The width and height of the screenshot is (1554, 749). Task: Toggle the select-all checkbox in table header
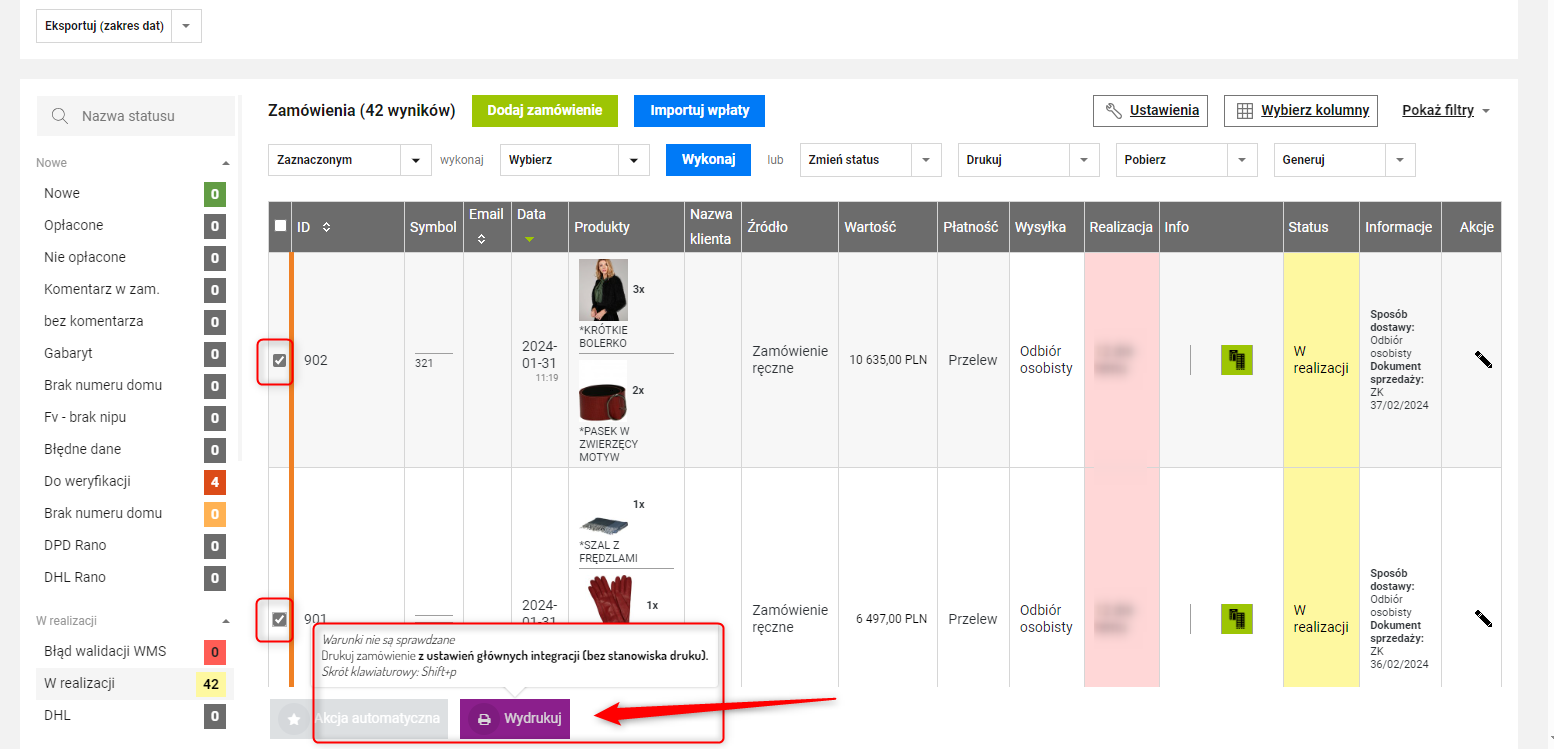(x=280, y=226)
